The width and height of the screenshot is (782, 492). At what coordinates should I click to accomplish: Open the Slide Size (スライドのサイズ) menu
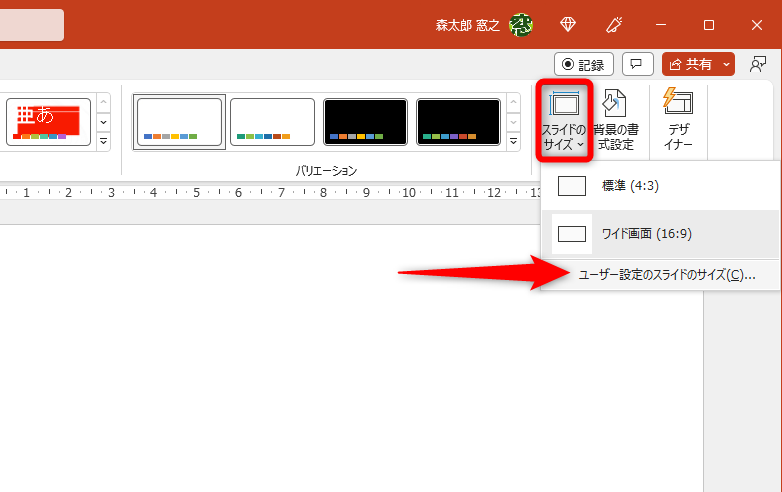(x=564, y=120)
